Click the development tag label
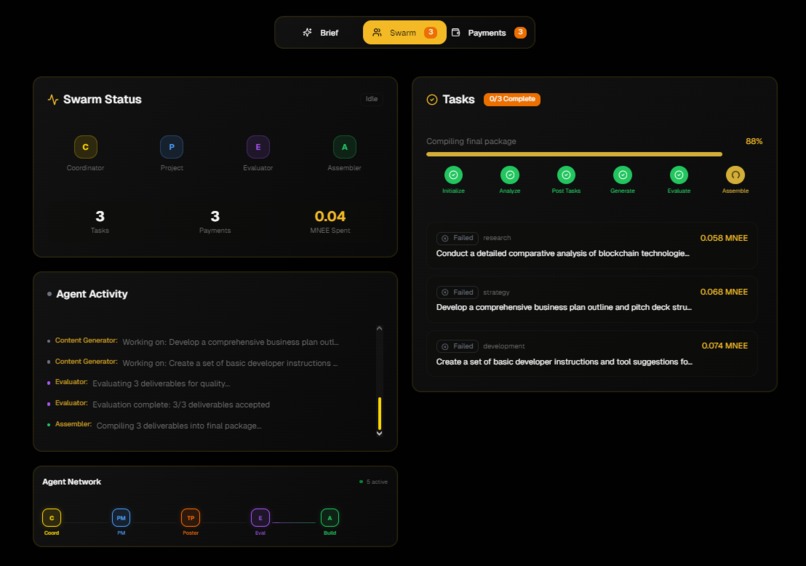Image resolution: width=806 pixels, height=566 pixels. (504, 346)
